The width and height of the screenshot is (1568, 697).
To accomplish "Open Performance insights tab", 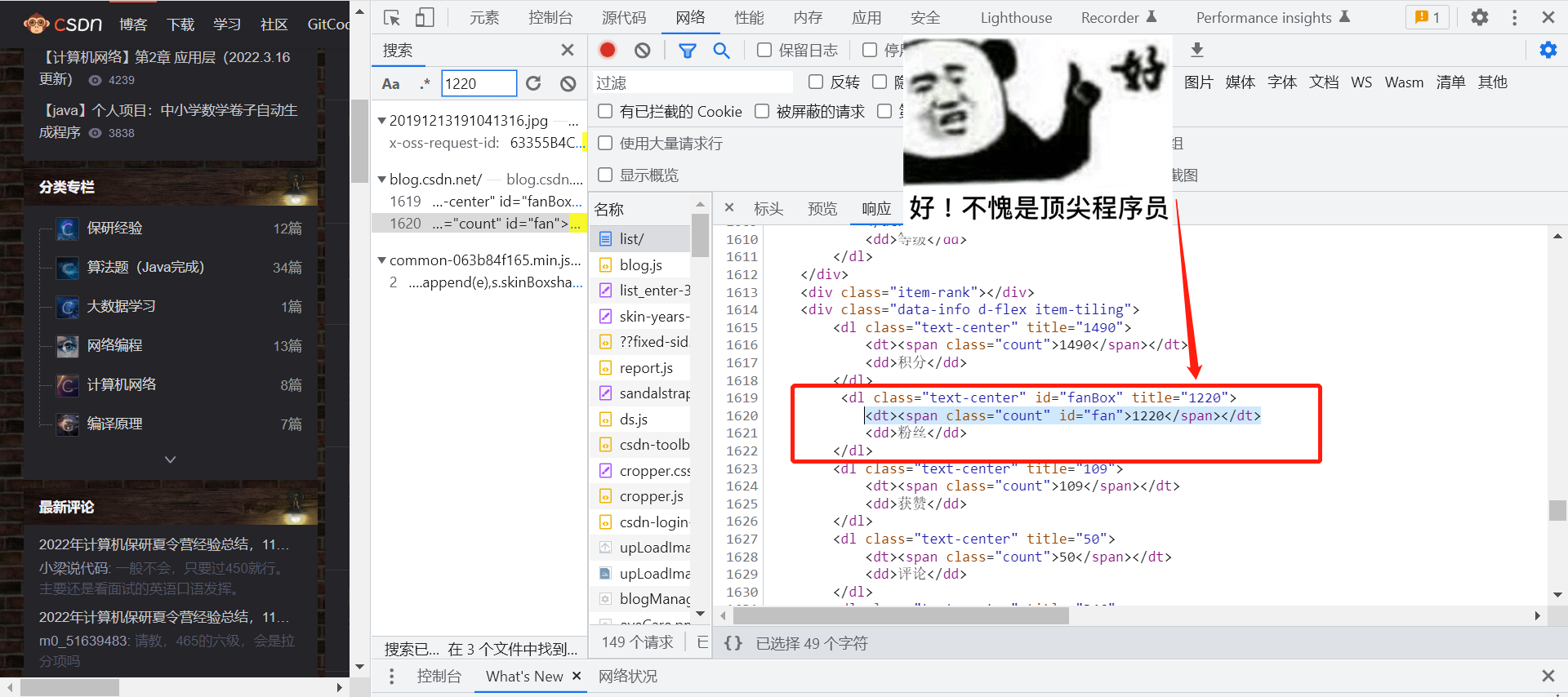I will click(x=1272, y=17).
